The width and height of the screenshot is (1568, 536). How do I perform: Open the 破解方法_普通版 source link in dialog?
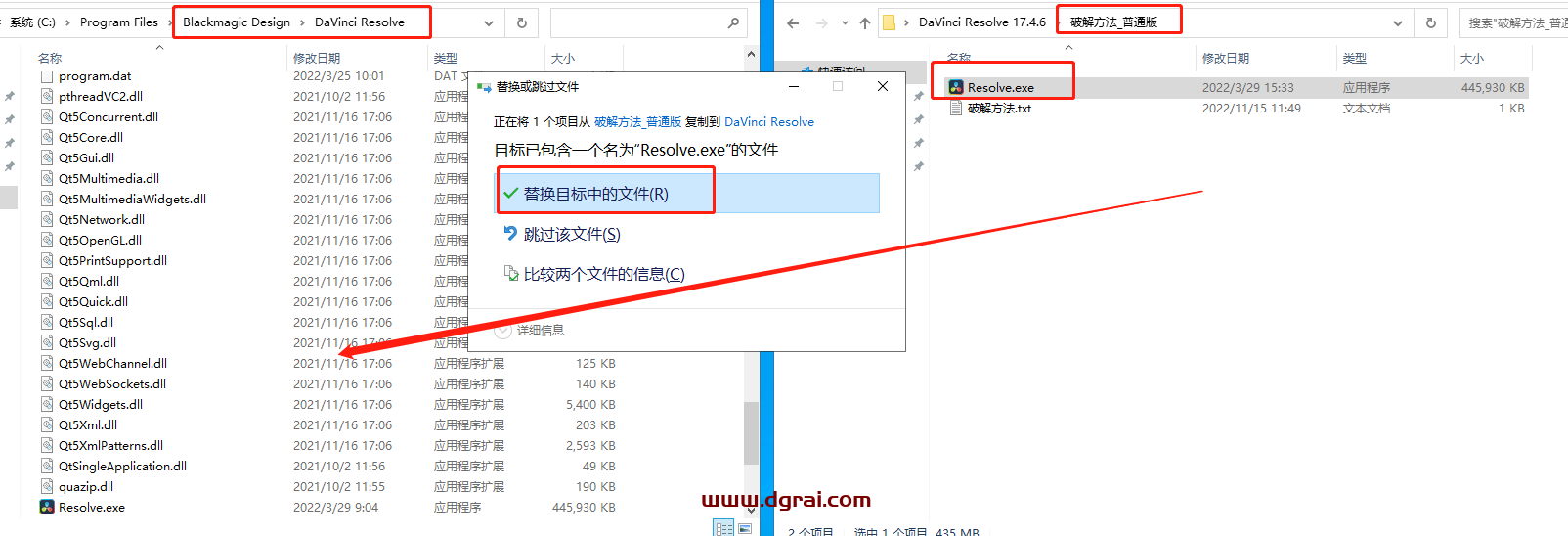[637, 122]
